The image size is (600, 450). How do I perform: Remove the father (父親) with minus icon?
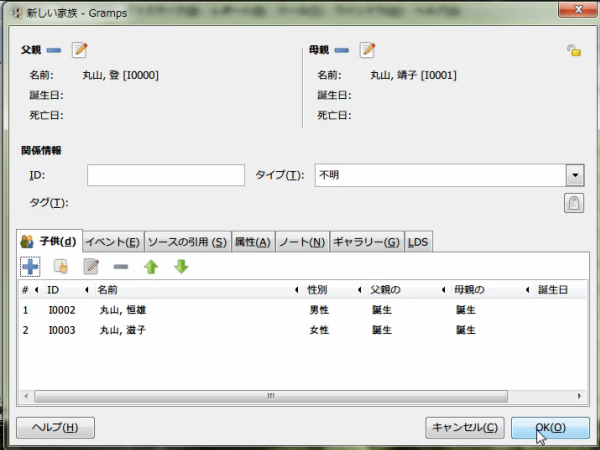coord(54,50)
